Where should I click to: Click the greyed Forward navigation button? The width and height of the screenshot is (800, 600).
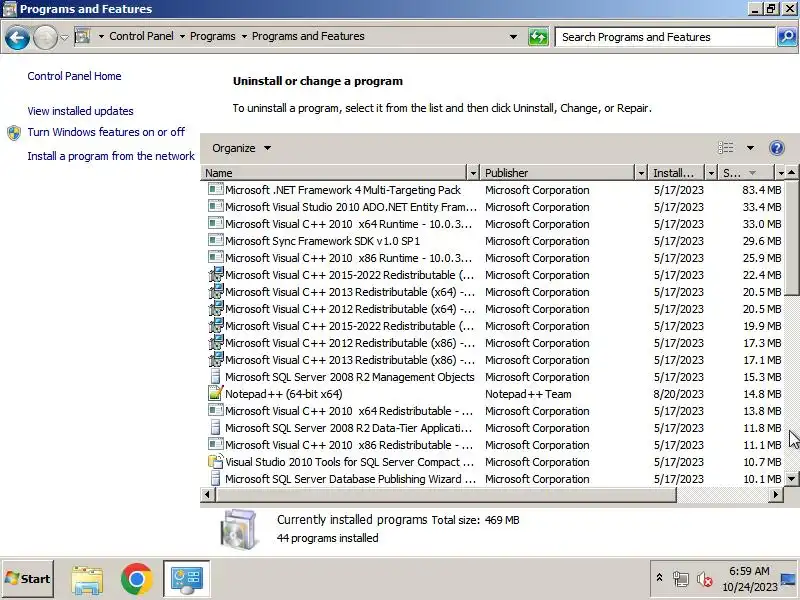pyautogui.click(x=45, y=37)
